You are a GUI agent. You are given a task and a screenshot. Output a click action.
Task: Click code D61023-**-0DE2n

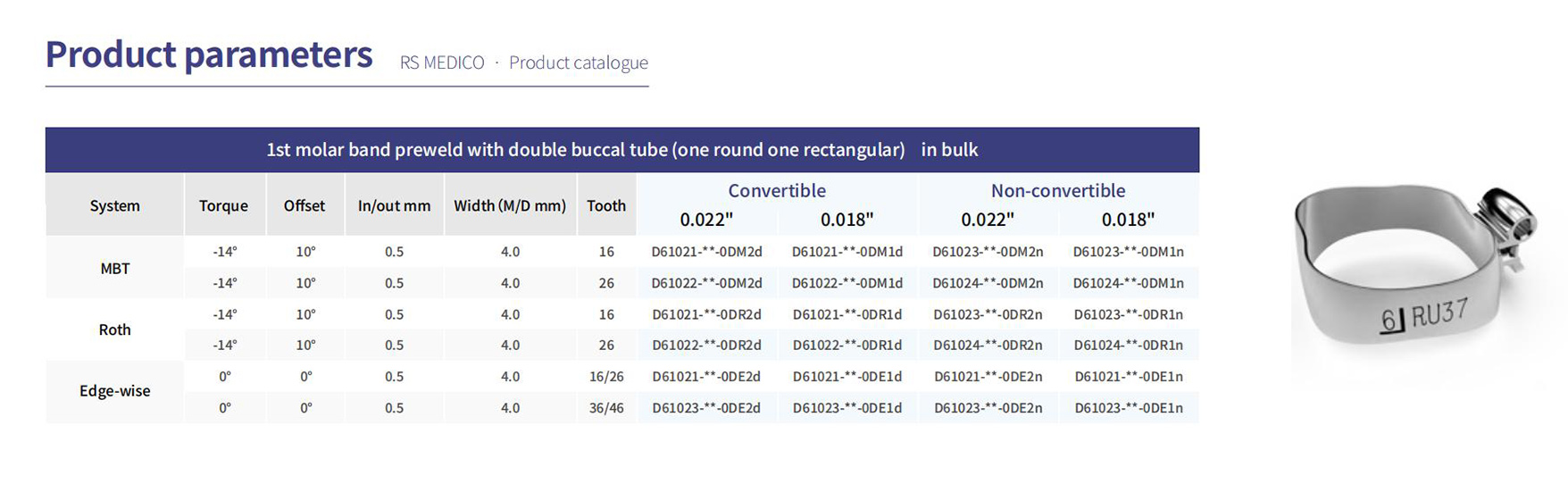click(x=988, y=408)
